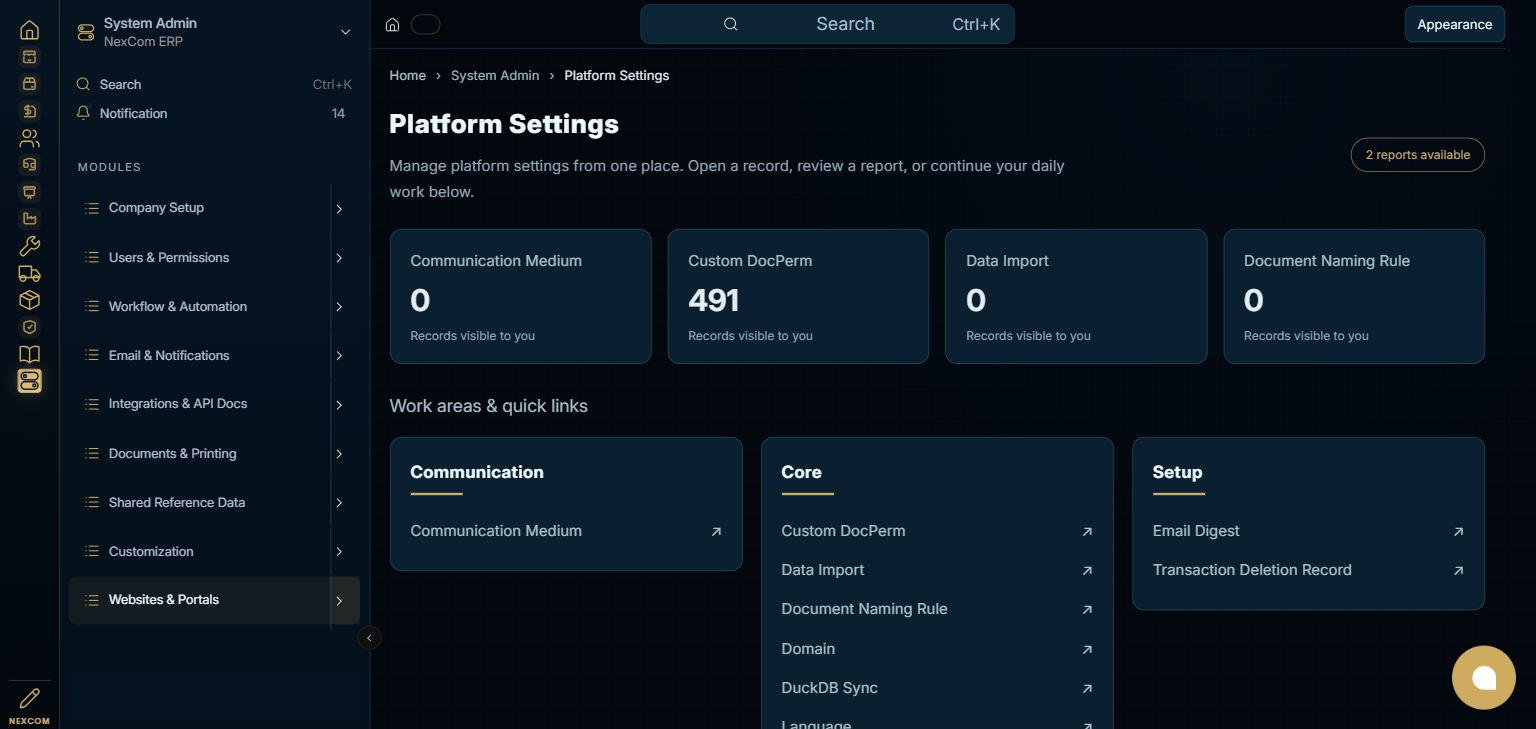Expand the Websites & Portals chevron
1536x729 pixels.
[x=339, y=601]
